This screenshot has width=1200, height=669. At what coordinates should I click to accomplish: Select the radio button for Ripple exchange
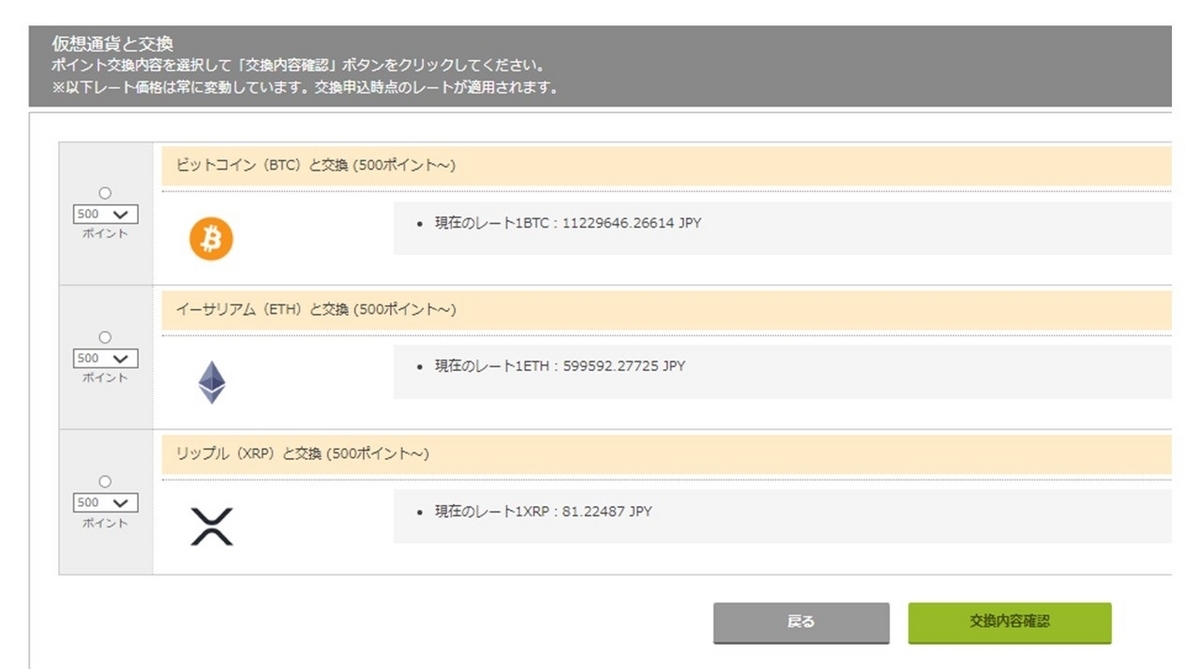pyautogui.click(x=104, y=483)
